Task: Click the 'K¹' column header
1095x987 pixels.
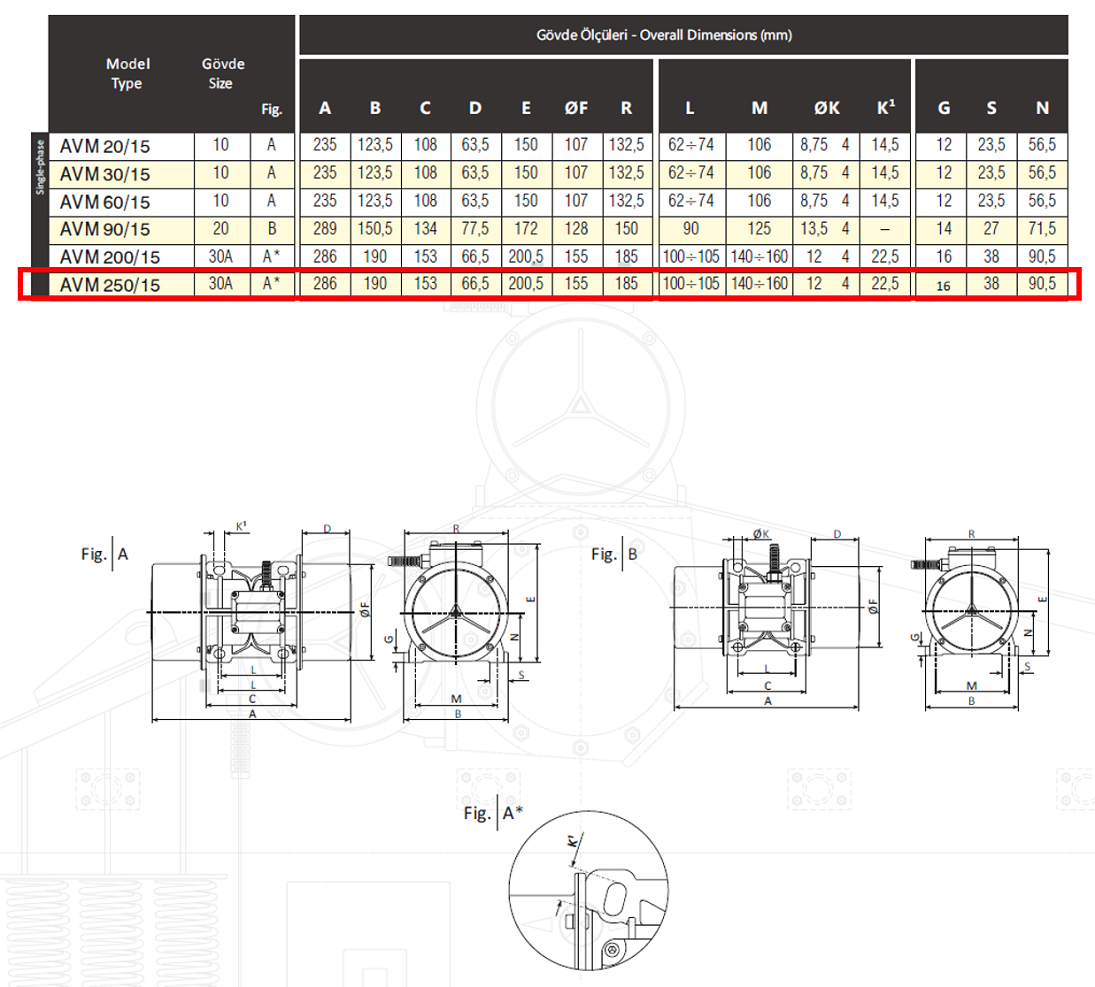Action: [x=885, y=108]
